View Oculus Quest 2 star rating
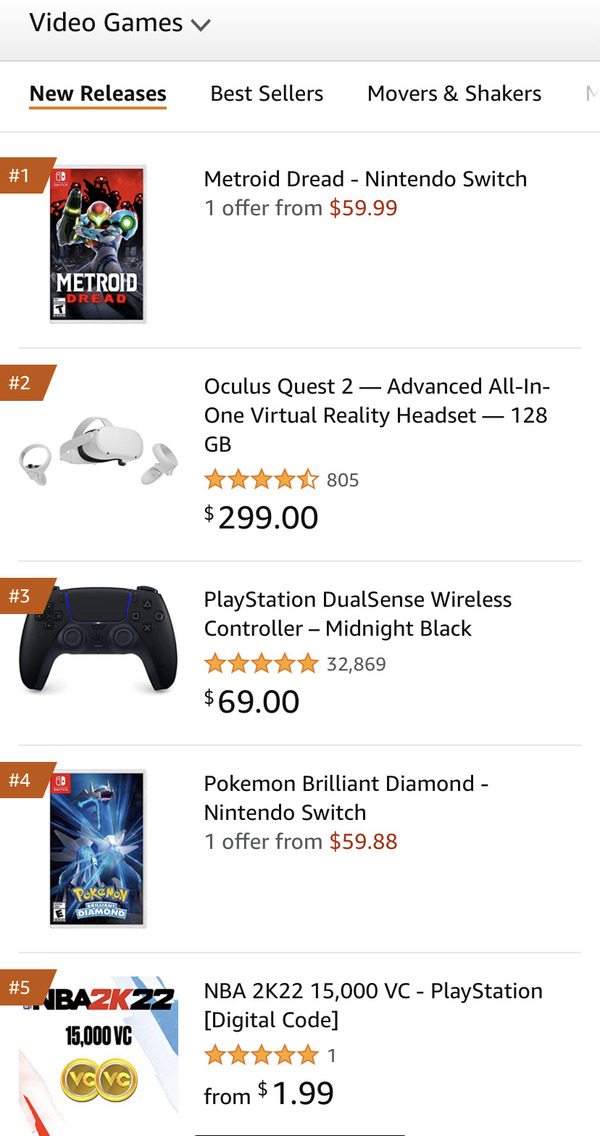Image resolution: width=600 pixels, height=1136 pixels. (261, 480)
